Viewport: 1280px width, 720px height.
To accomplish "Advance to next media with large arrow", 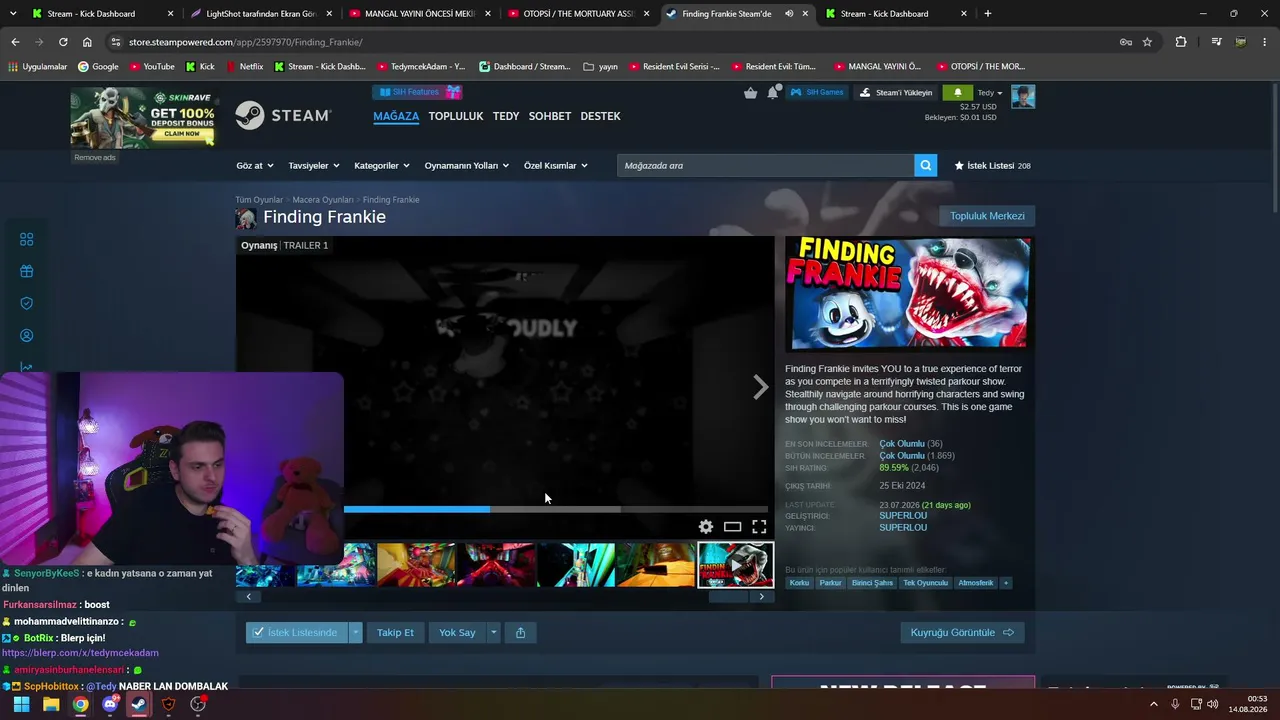I will pyautogui.click(x=761, y=387).
